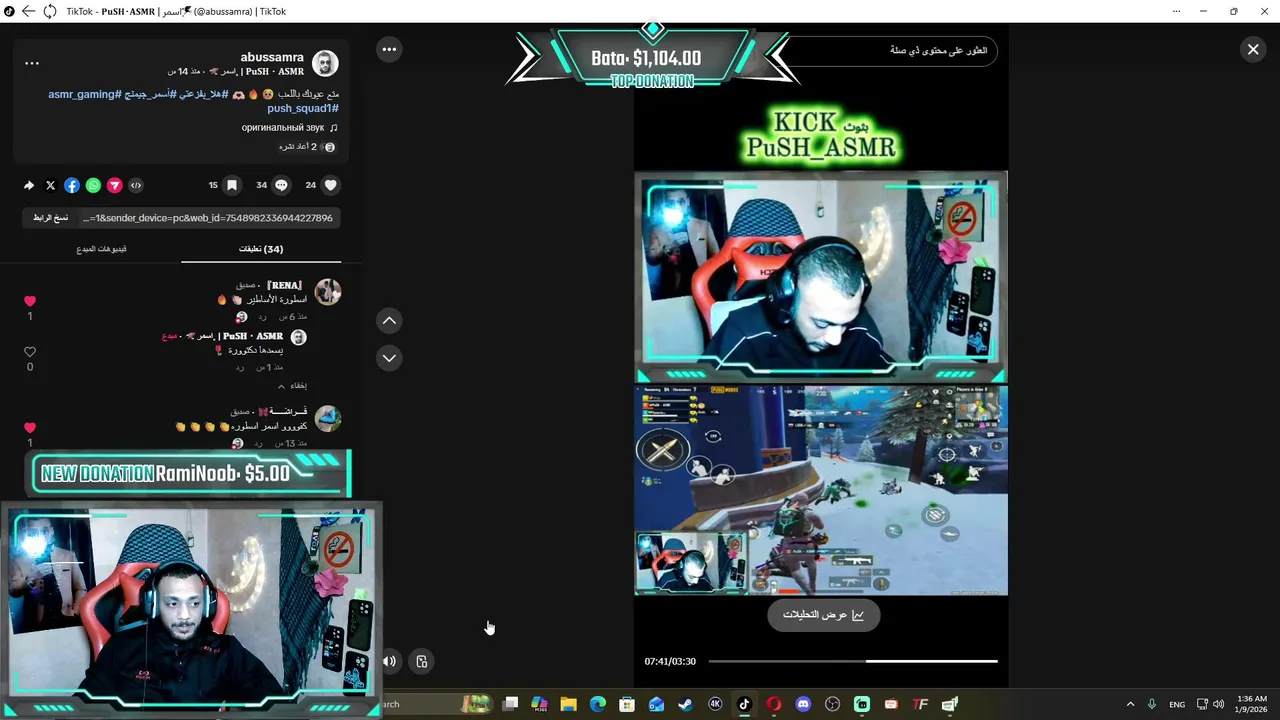Viewport: 1280px width, 720px height.
Task: Click the microphone tray icon
Action: pyautogui.click(x=1152, y=704)
